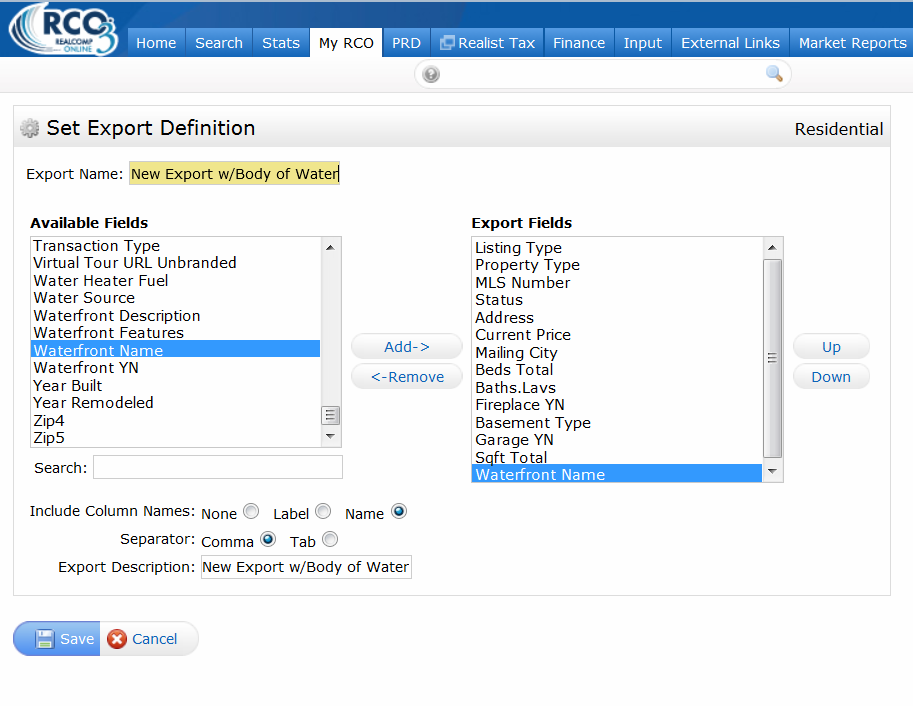Select the None column names radio button
The height and width of the screenshot is (706, 913).
pos(251,511)
